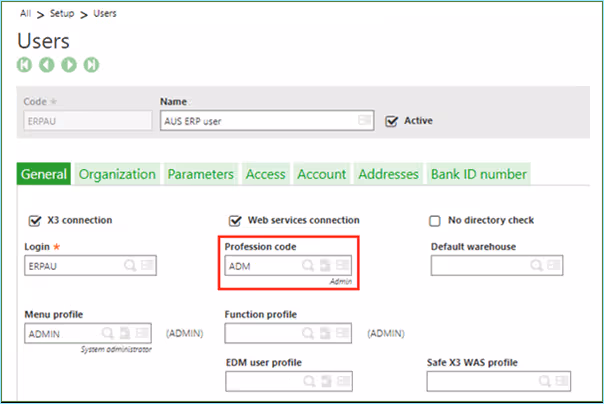This screenshot has height=404, width=604.
Task: Jump to the last record navigation icon
Action: (x=91, y=65)
